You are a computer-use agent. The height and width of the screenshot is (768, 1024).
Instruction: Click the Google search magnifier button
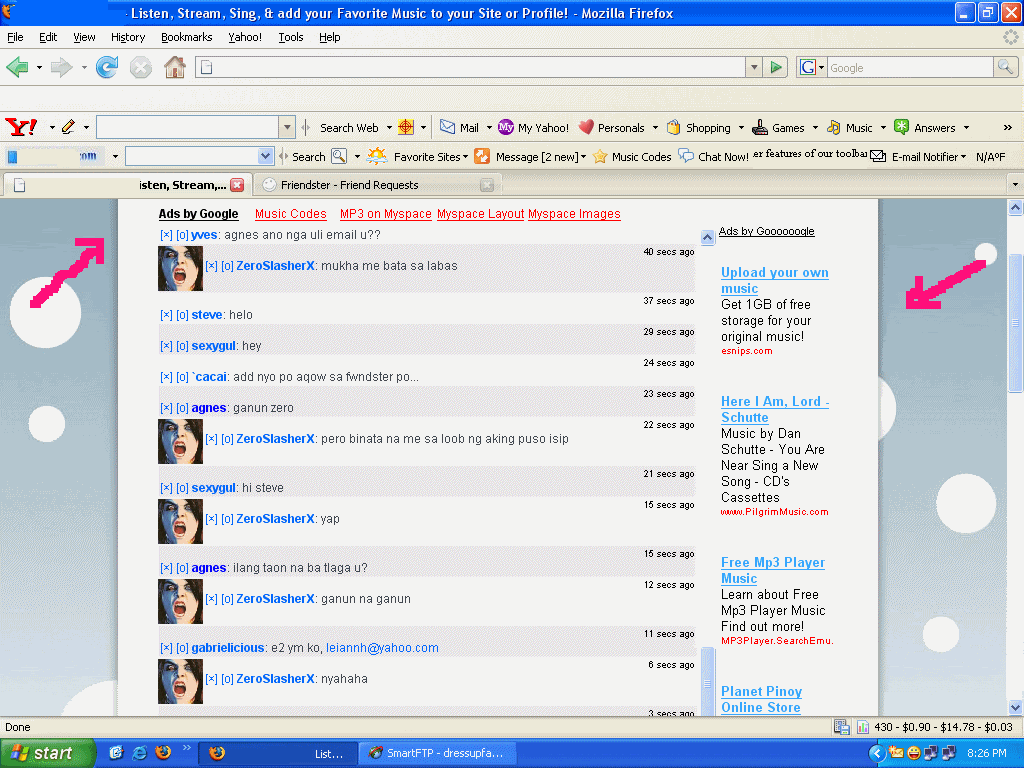pos(1005,67)
